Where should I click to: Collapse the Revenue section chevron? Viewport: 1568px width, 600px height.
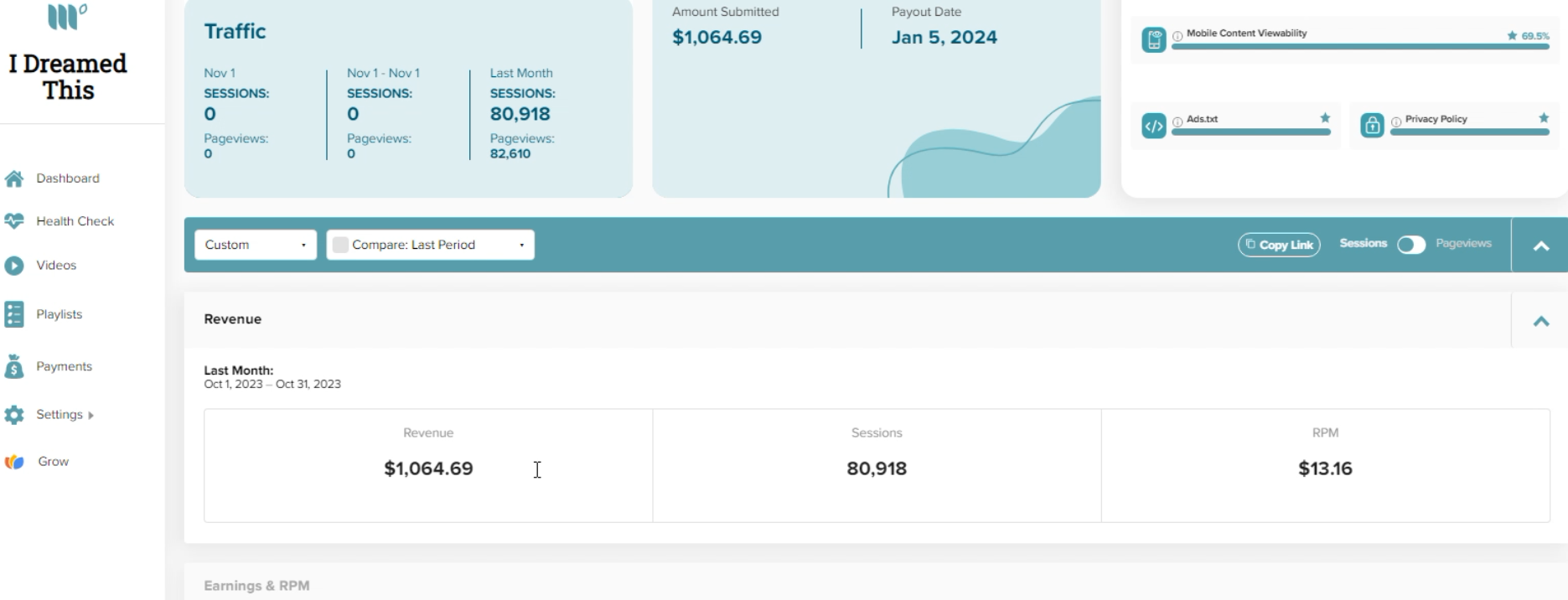(x=1541, y=321)
